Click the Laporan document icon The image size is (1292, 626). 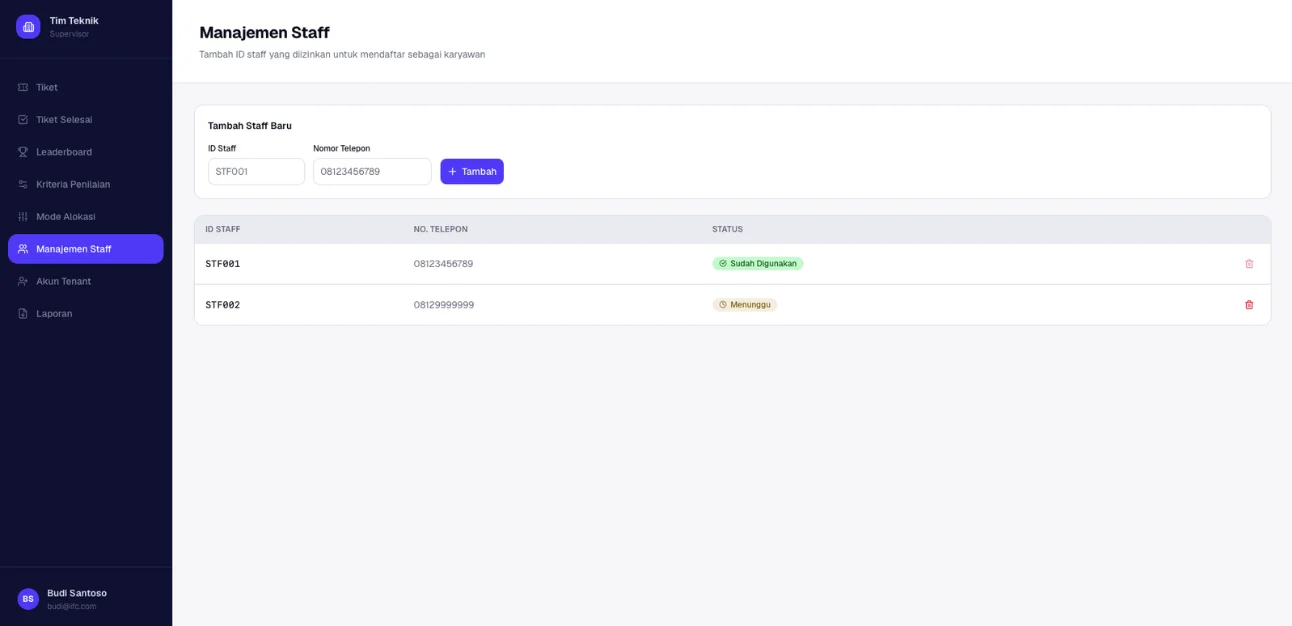coord(23,313)
